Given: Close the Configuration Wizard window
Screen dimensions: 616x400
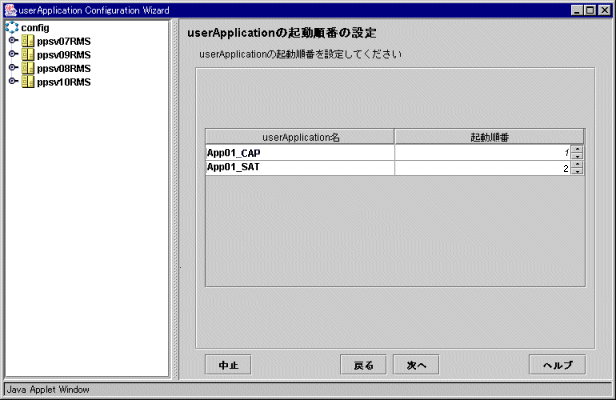Looking at the screenshot, I should (604, 10).
